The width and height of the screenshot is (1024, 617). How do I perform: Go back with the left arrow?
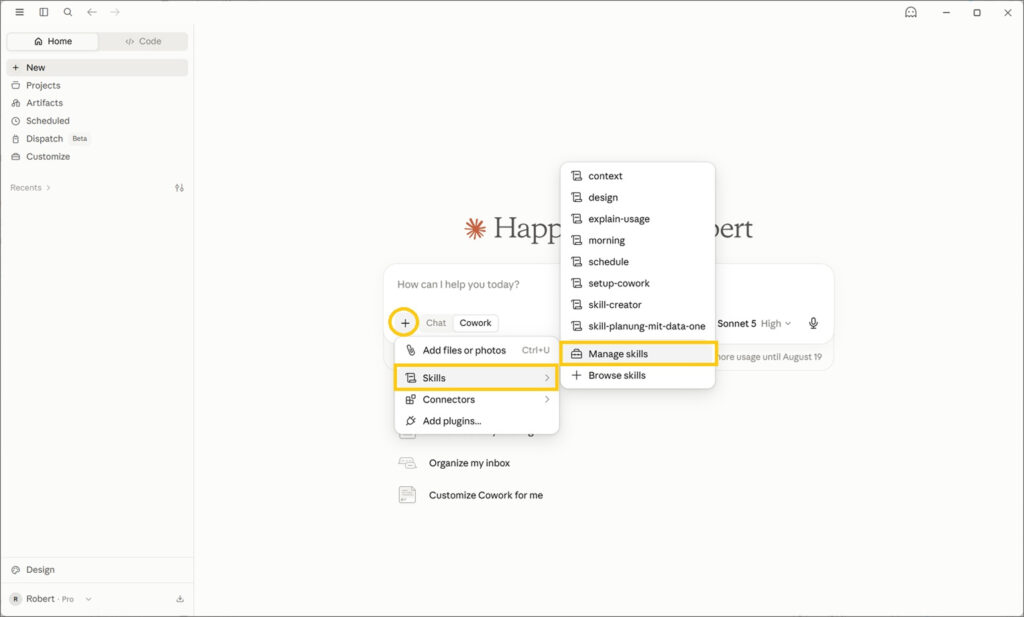92,12
